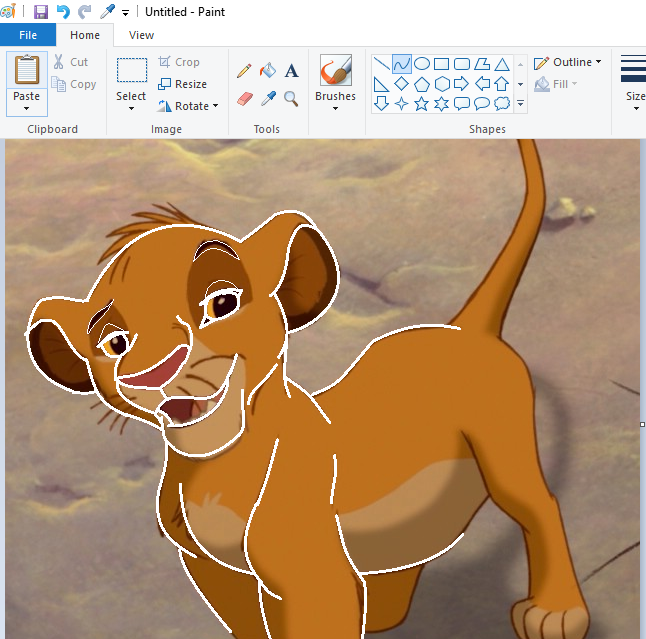Choose the Right arrow shape
The width and height of the screenshot is (646, 639).
click(x=461, y=84)
